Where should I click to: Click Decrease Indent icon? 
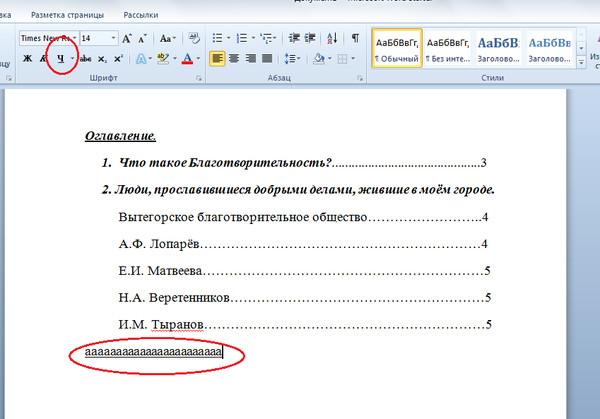(x=294, y=38)
